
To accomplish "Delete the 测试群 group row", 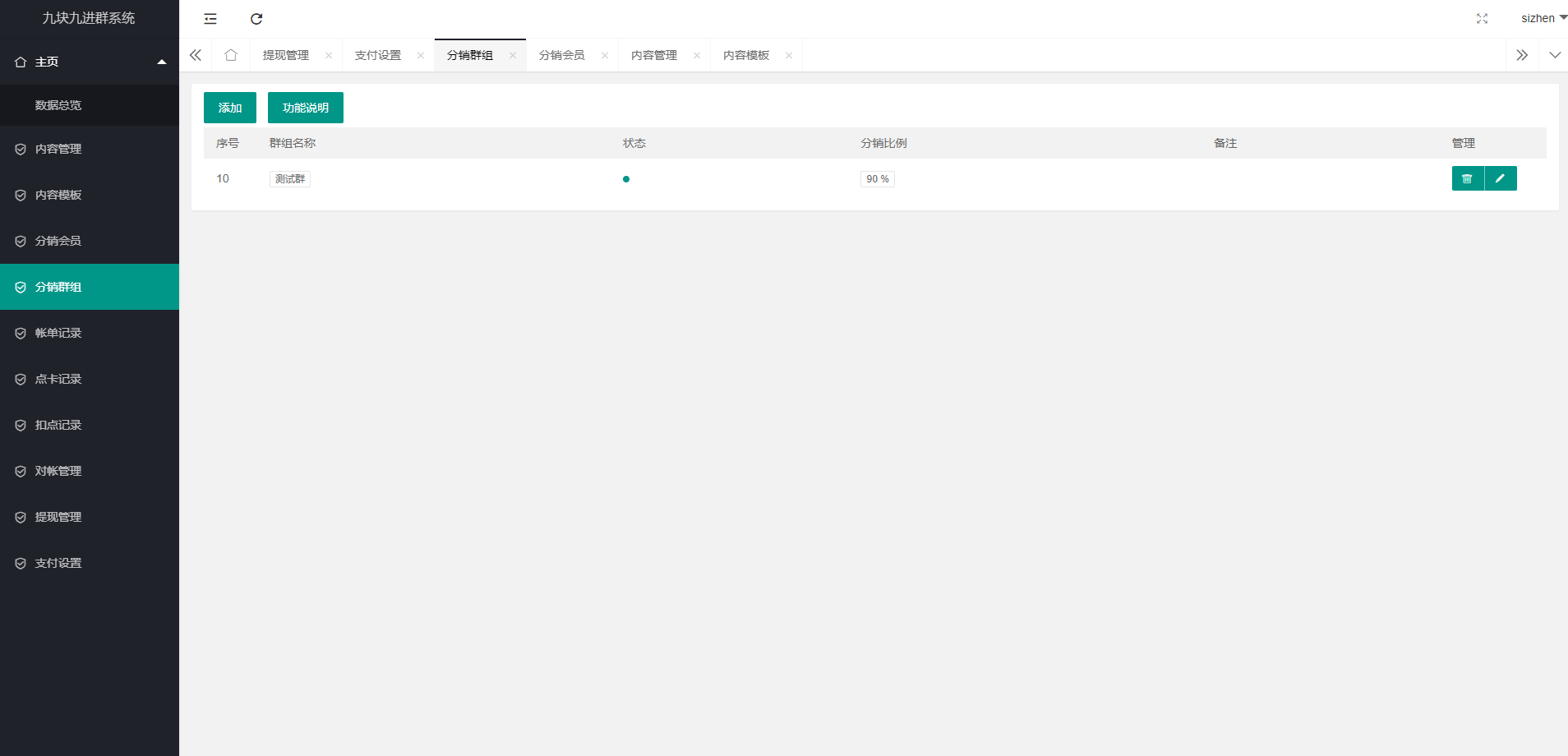I will click(1467, 178).
